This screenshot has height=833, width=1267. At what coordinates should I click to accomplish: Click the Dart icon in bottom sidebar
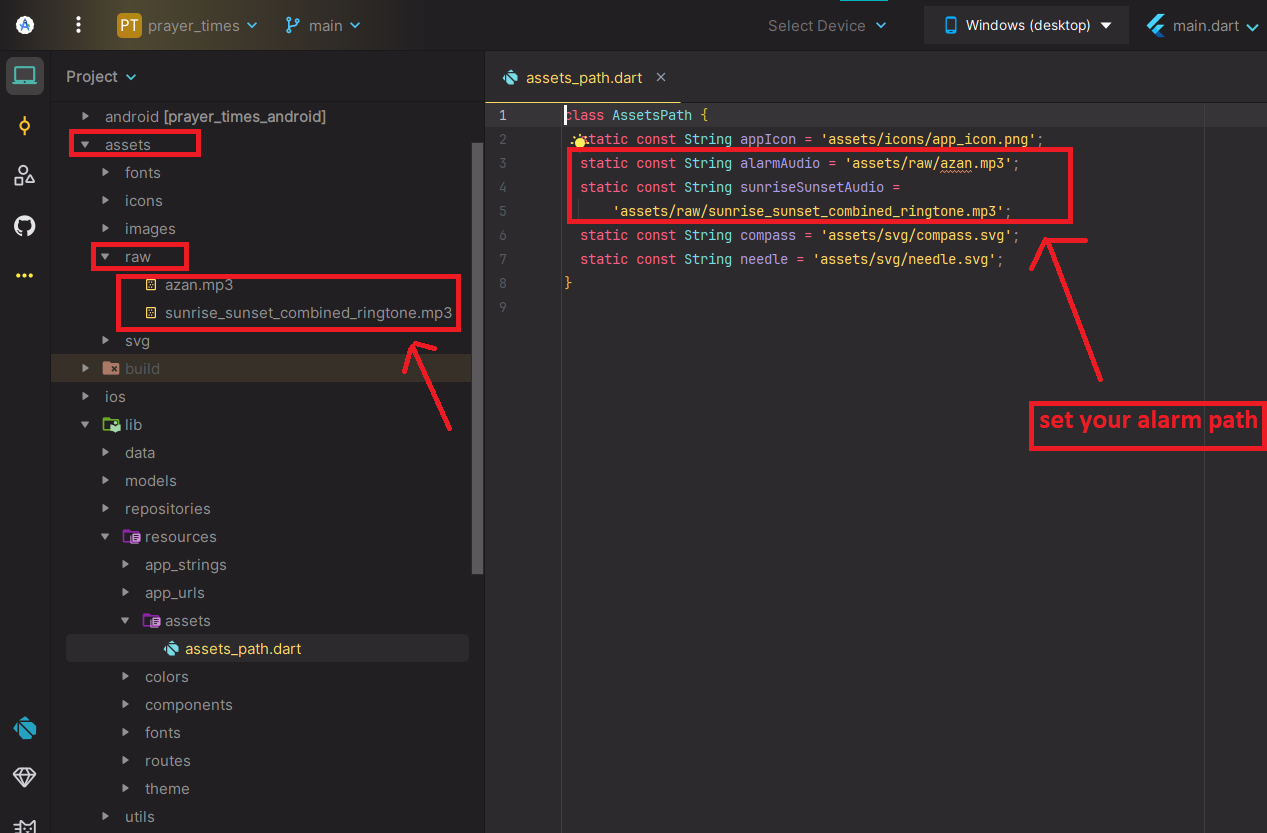[25, 728]
